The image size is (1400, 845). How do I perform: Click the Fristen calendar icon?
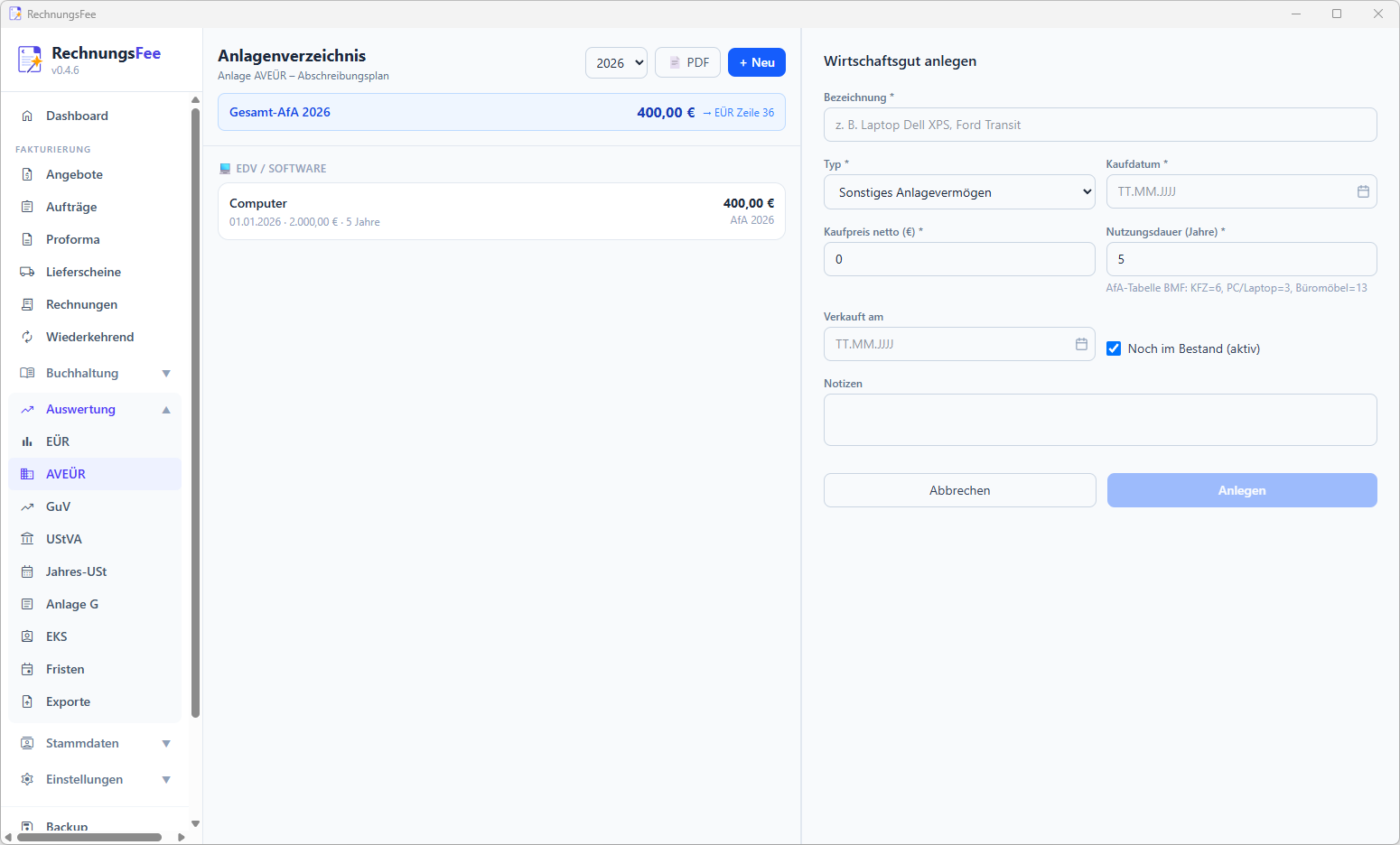[x=27, y=669]
